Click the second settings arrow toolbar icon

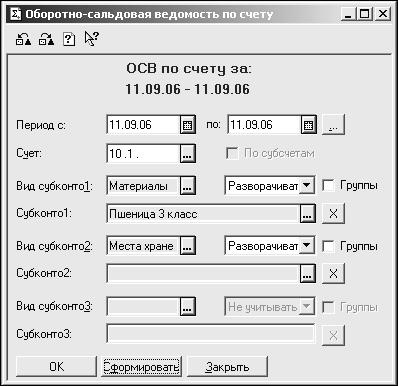click(x=46, y=40)
